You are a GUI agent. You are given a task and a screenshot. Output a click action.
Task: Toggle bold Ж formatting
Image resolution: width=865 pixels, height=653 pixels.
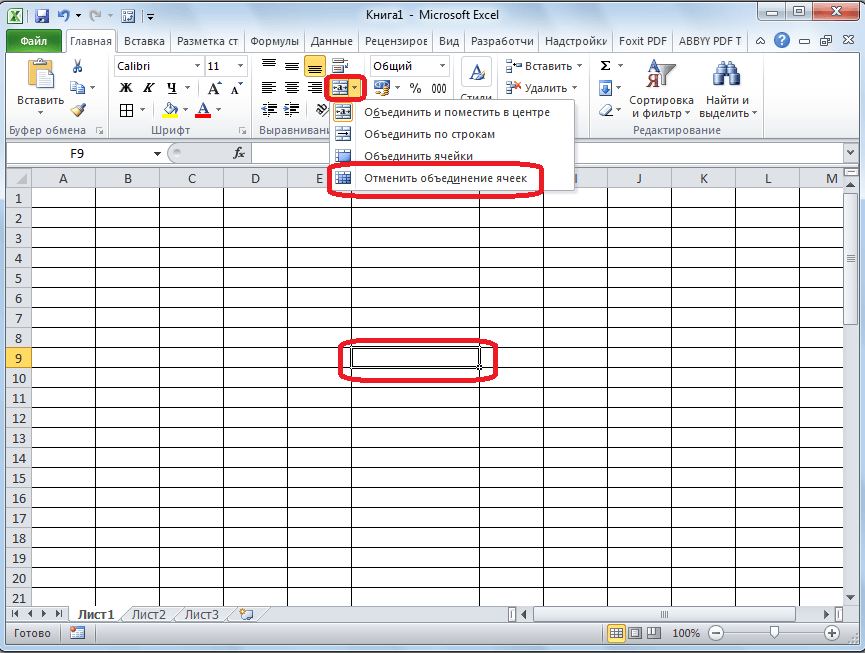pos(125,88)
